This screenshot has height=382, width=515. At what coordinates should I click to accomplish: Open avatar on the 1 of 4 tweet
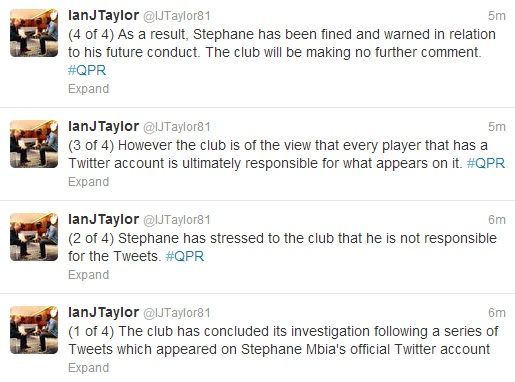click(x=34, y=330)
